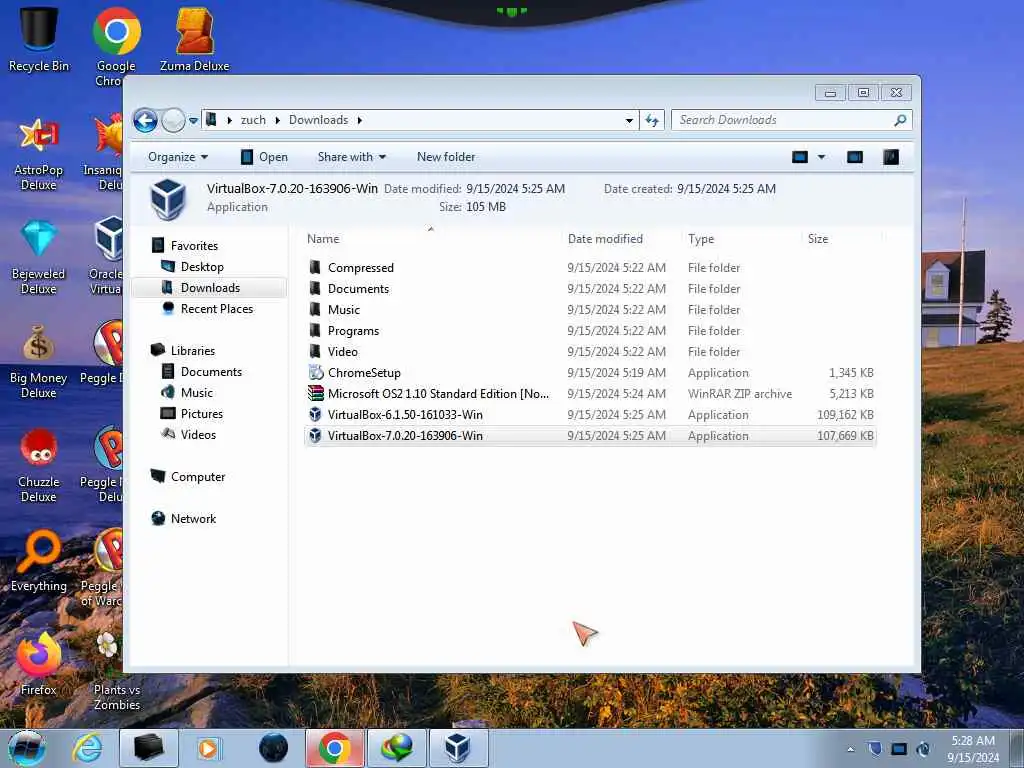
Task: Click the zuch breadcrumb in address bar
Action: point(253,120)
